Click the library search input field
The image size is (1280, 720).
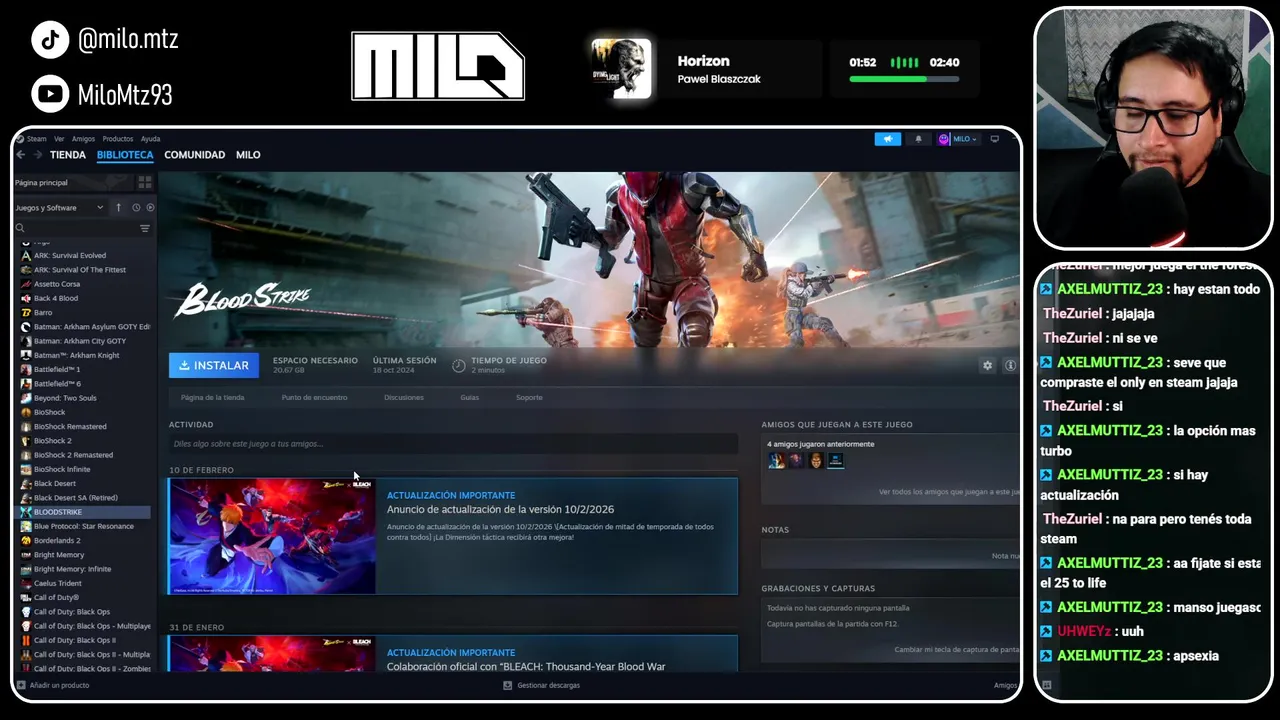80,228
